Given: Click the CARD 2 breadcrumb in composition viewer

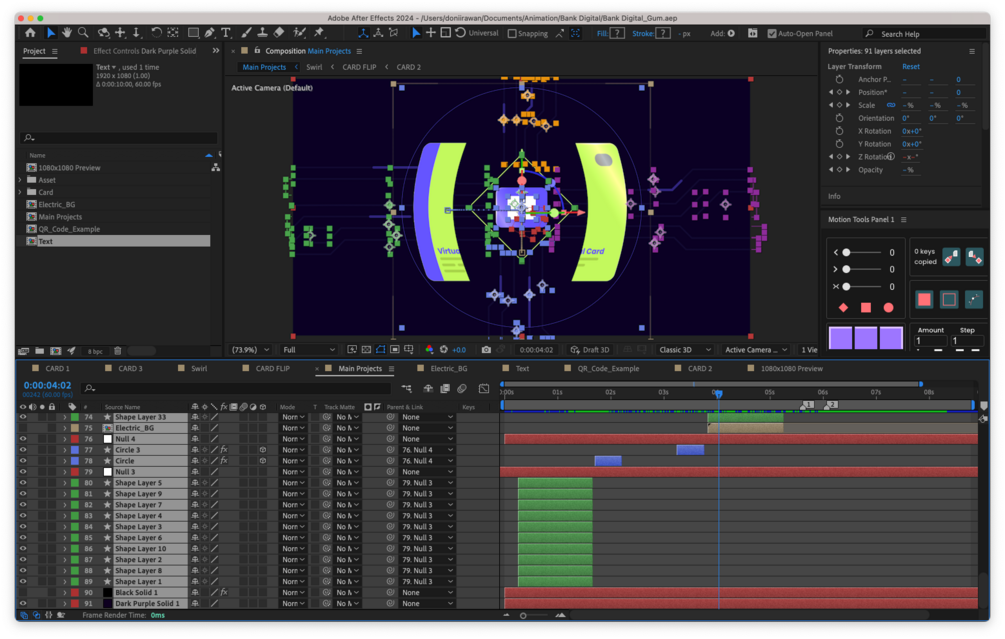Looking at the screenshot, I should (408, 67).
